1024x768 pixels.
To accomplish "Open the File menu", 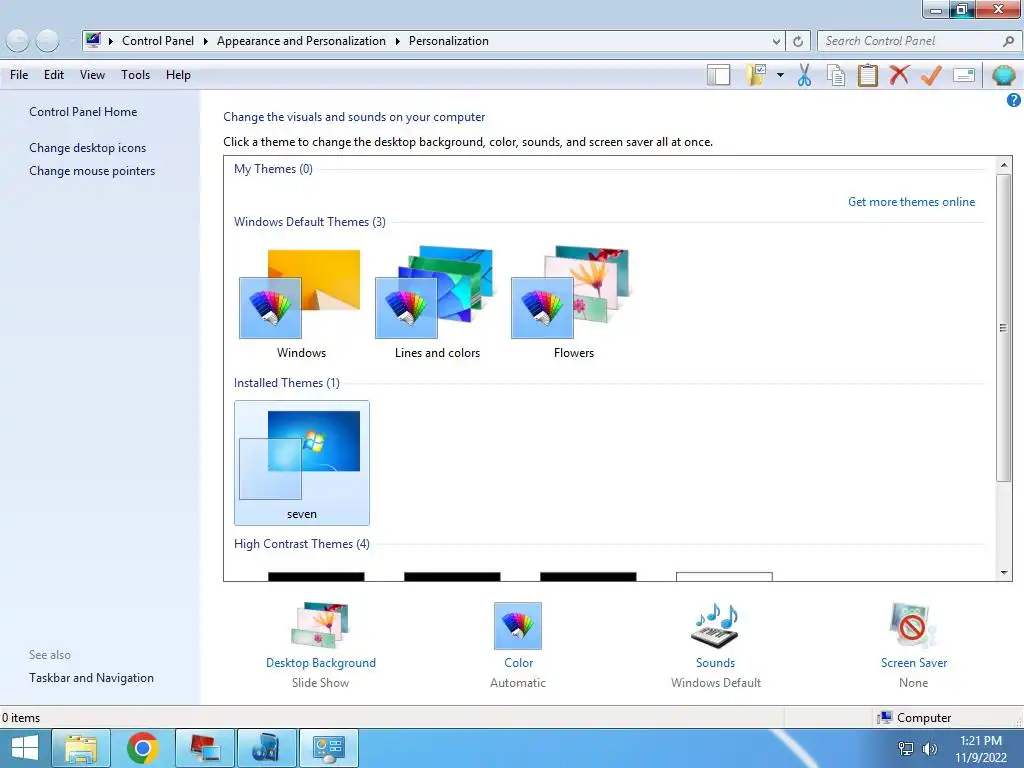I will [19, 75].
